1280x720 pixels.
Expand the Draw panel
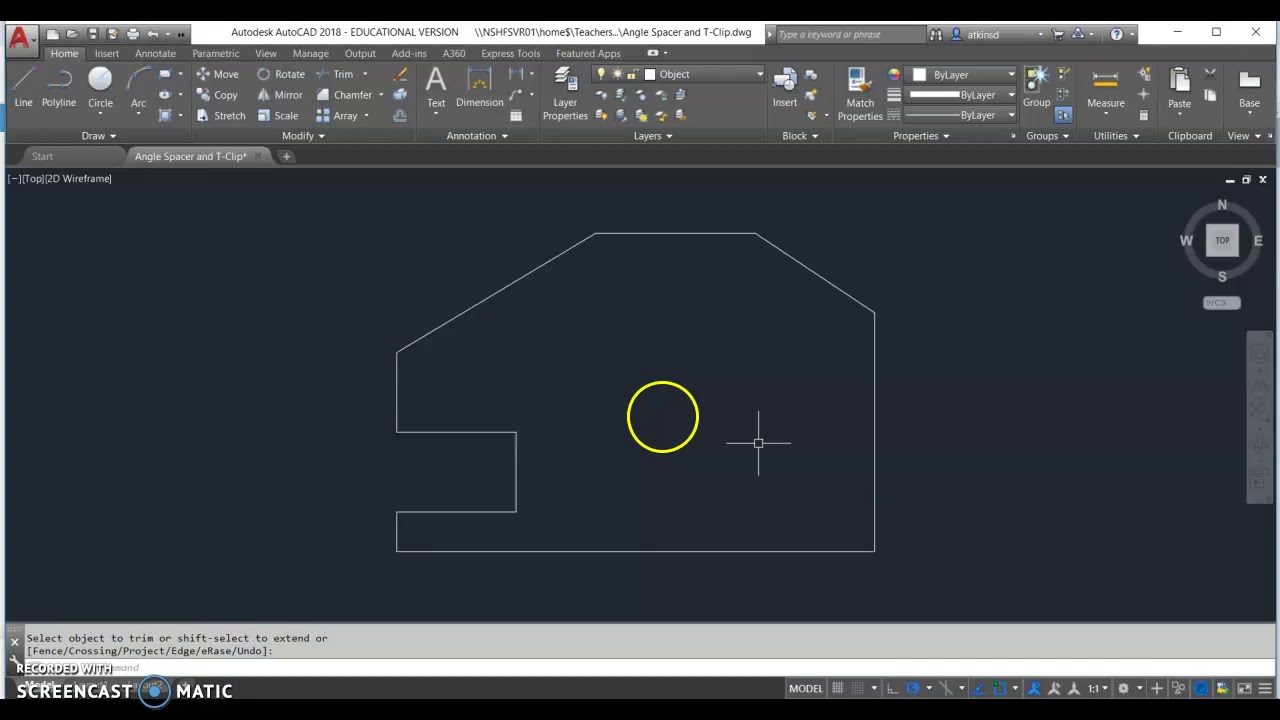(x=99, y=136)
